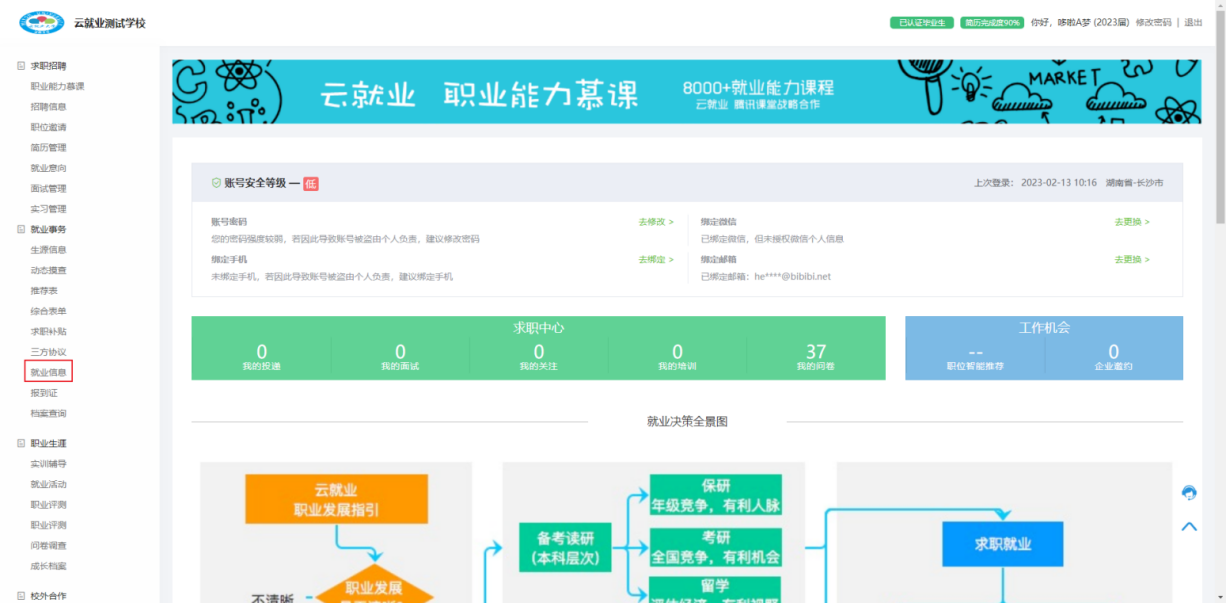Screen dimensions: 1226x603
Task: Click 去绑定 for 绑定手机
Action: (x=655, y=260)
